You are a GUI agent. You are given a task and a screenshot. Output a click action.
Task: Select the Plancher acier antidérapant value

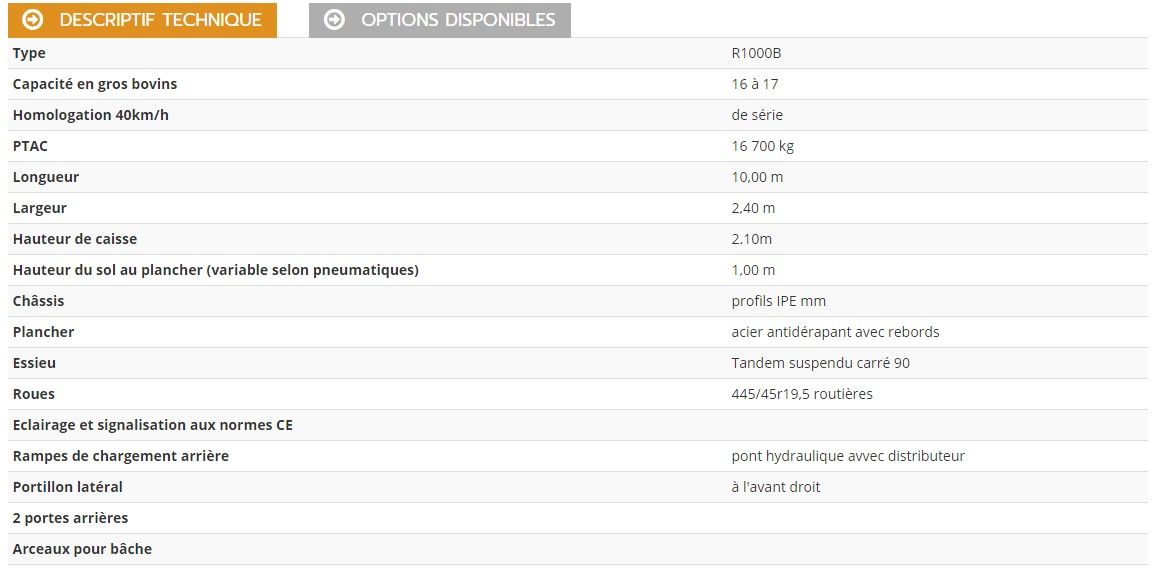[x=835, y=332]
